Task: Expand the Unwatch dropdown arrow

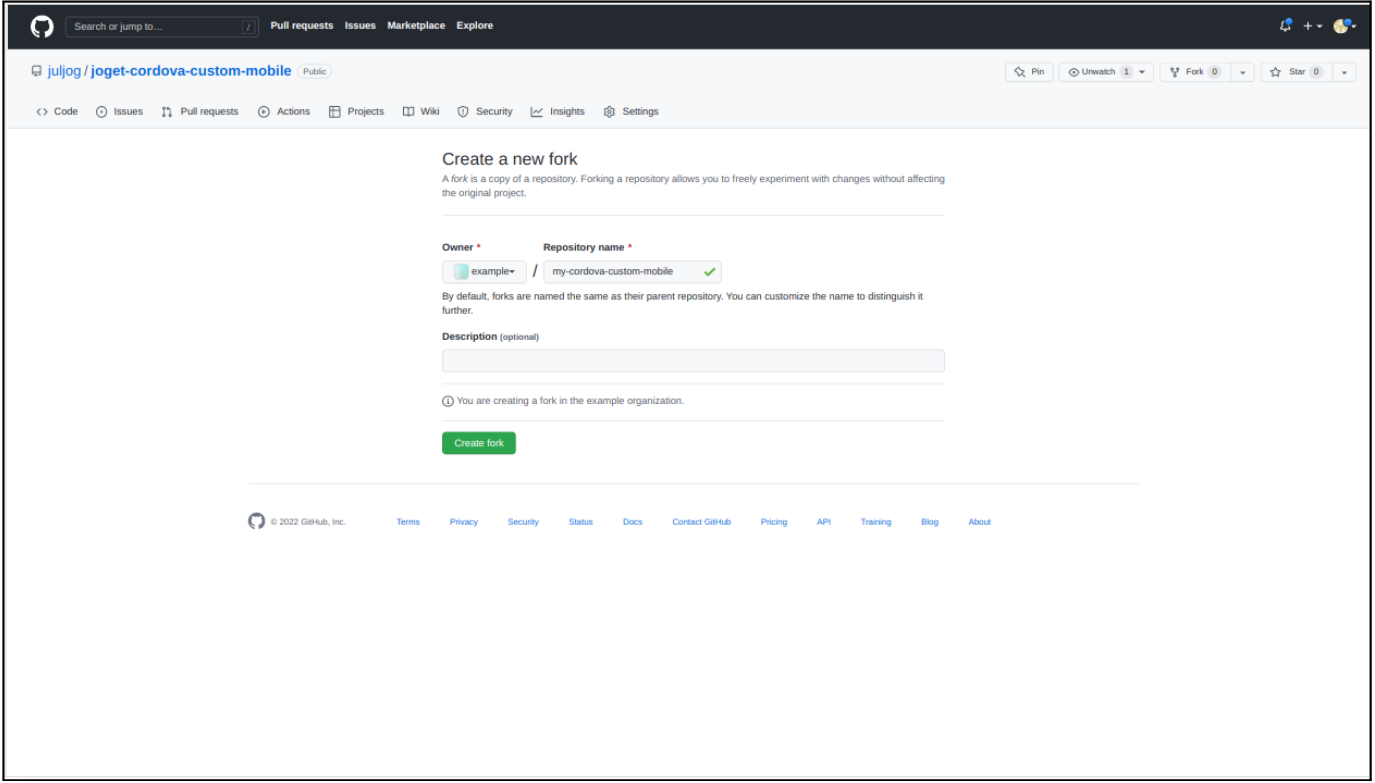Action: 1143,72
